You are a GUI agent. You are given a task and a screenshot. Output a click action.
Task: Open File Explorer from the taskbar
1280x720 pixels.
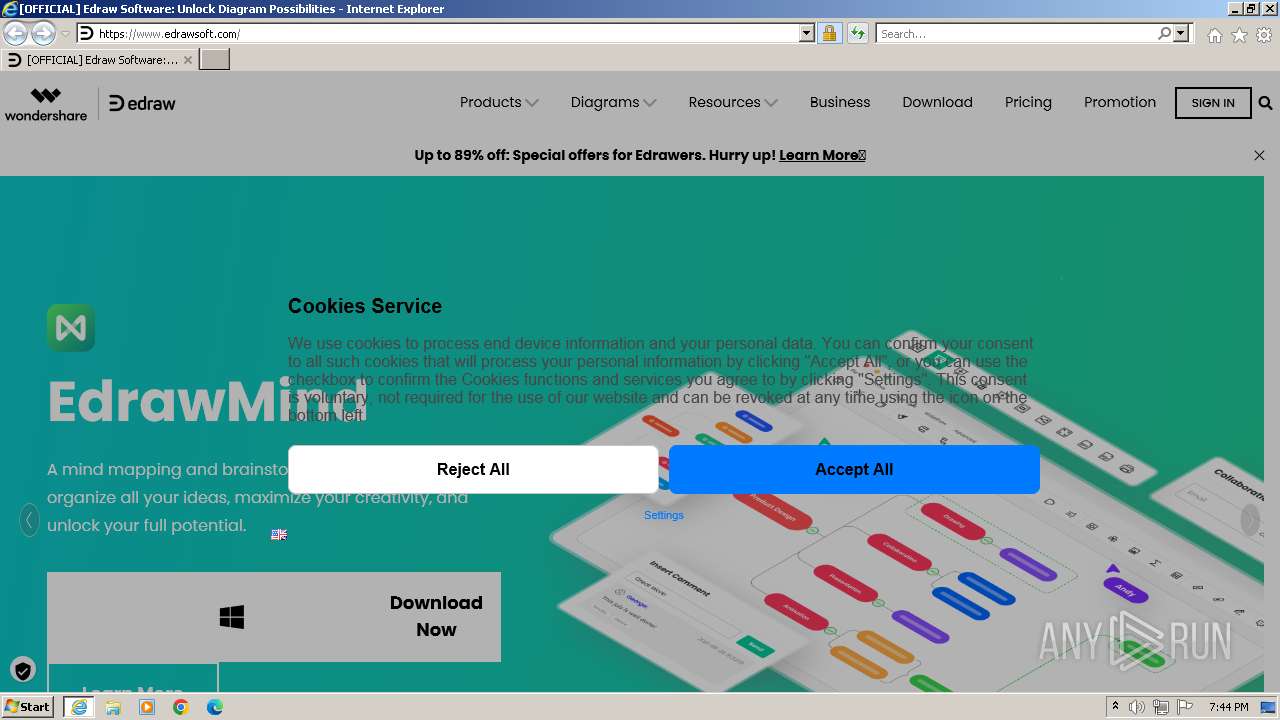tap(113, 707)
